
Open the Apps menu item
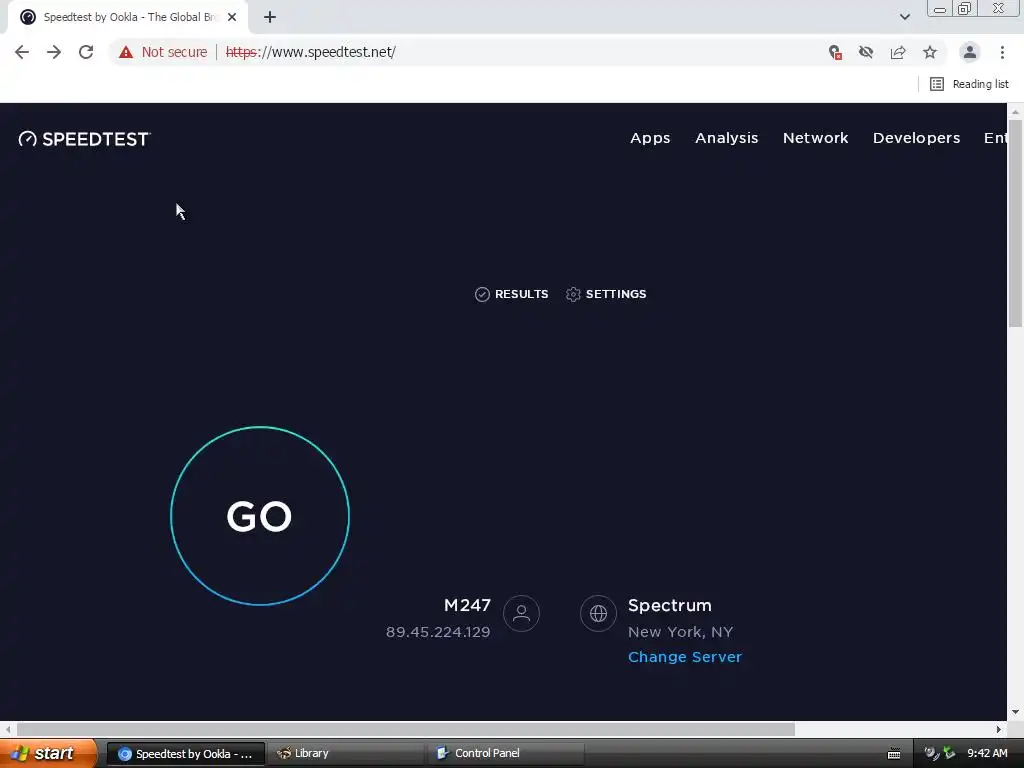650,138
